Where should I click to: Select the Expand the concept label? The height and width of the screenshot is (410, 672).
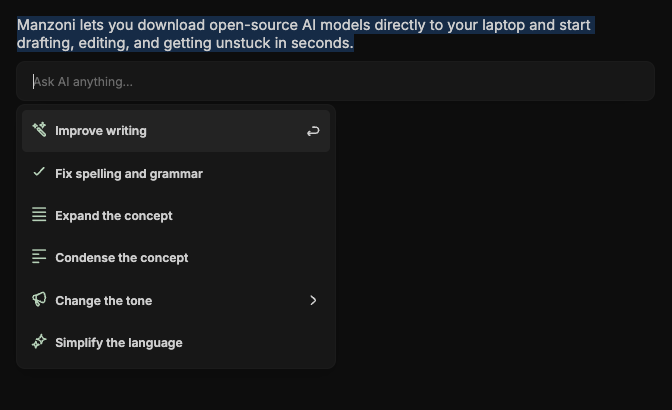(x=114, y=216)
